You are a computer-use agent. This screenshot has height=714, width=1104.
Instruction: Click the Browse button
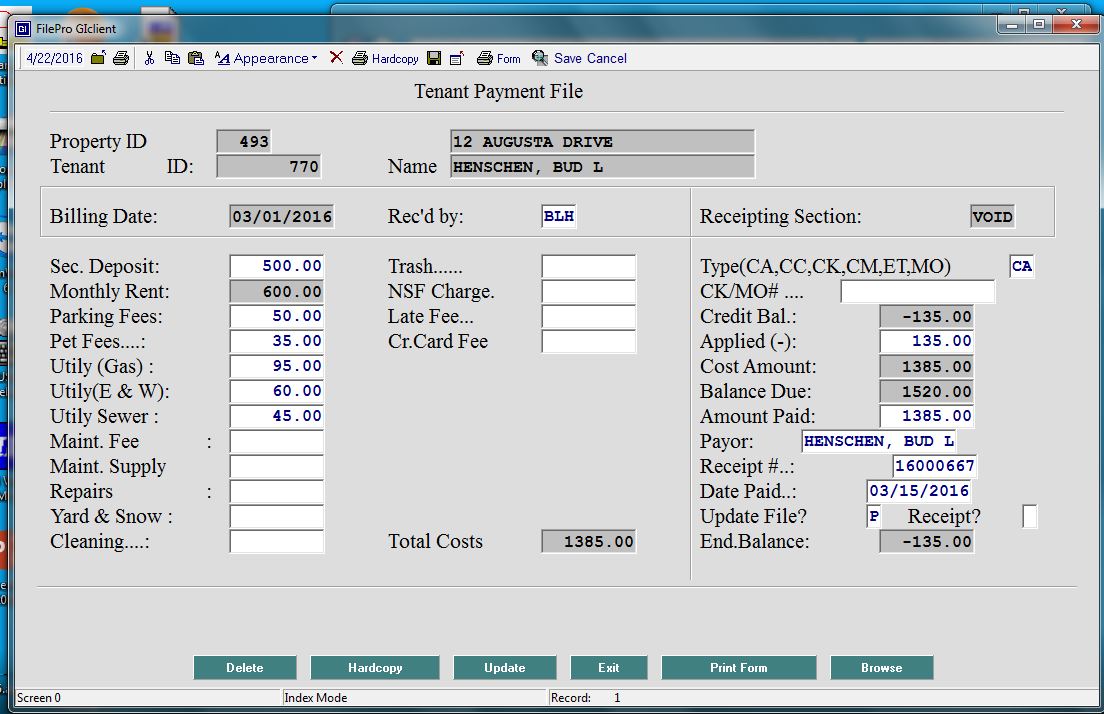click(881, 668)
